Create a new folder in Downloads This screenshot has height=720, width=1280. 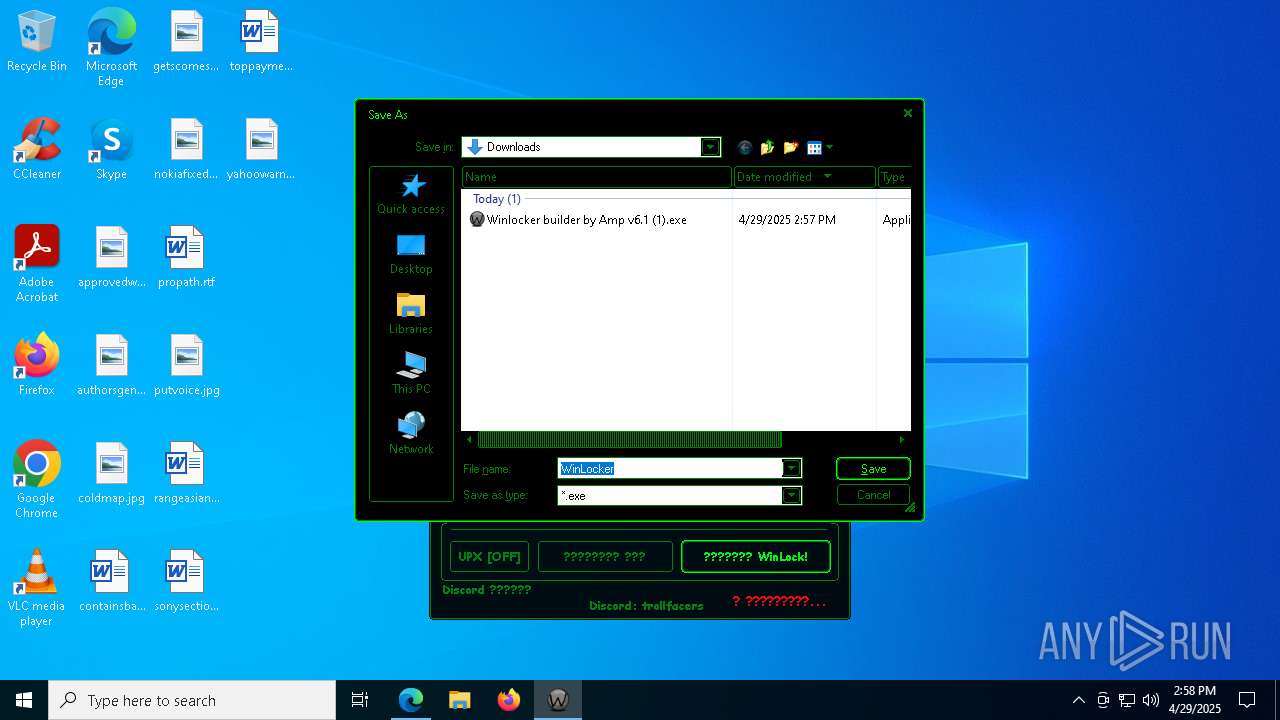coord(791,148)
